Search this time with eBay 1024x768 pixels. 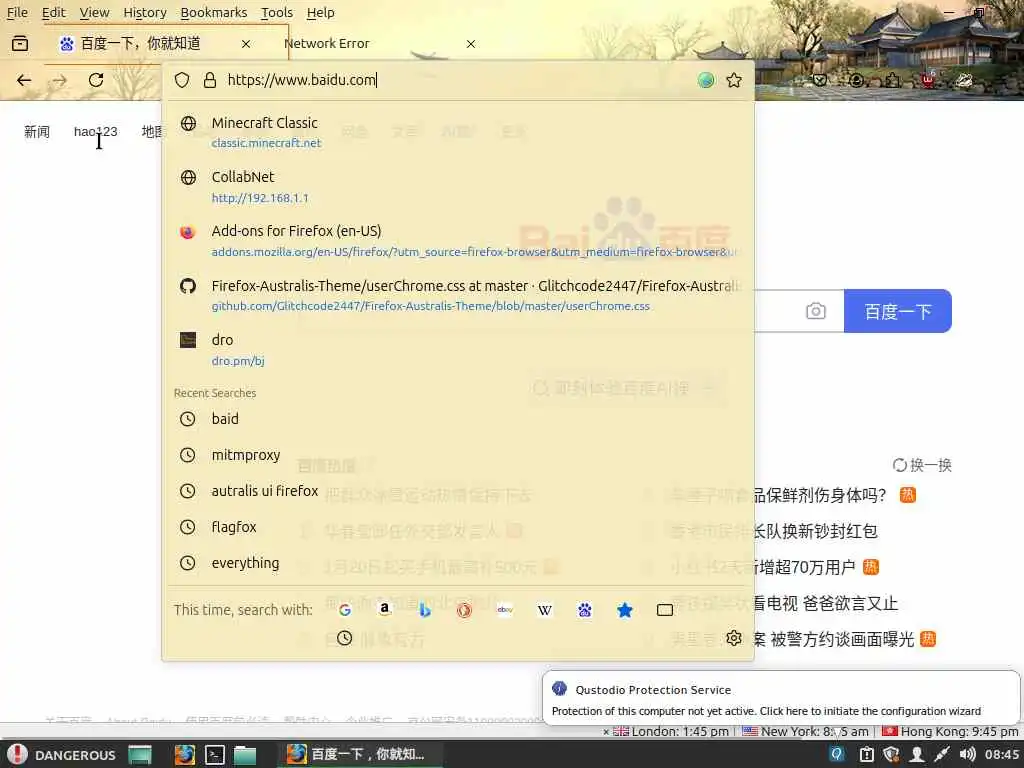pos(505,610)
